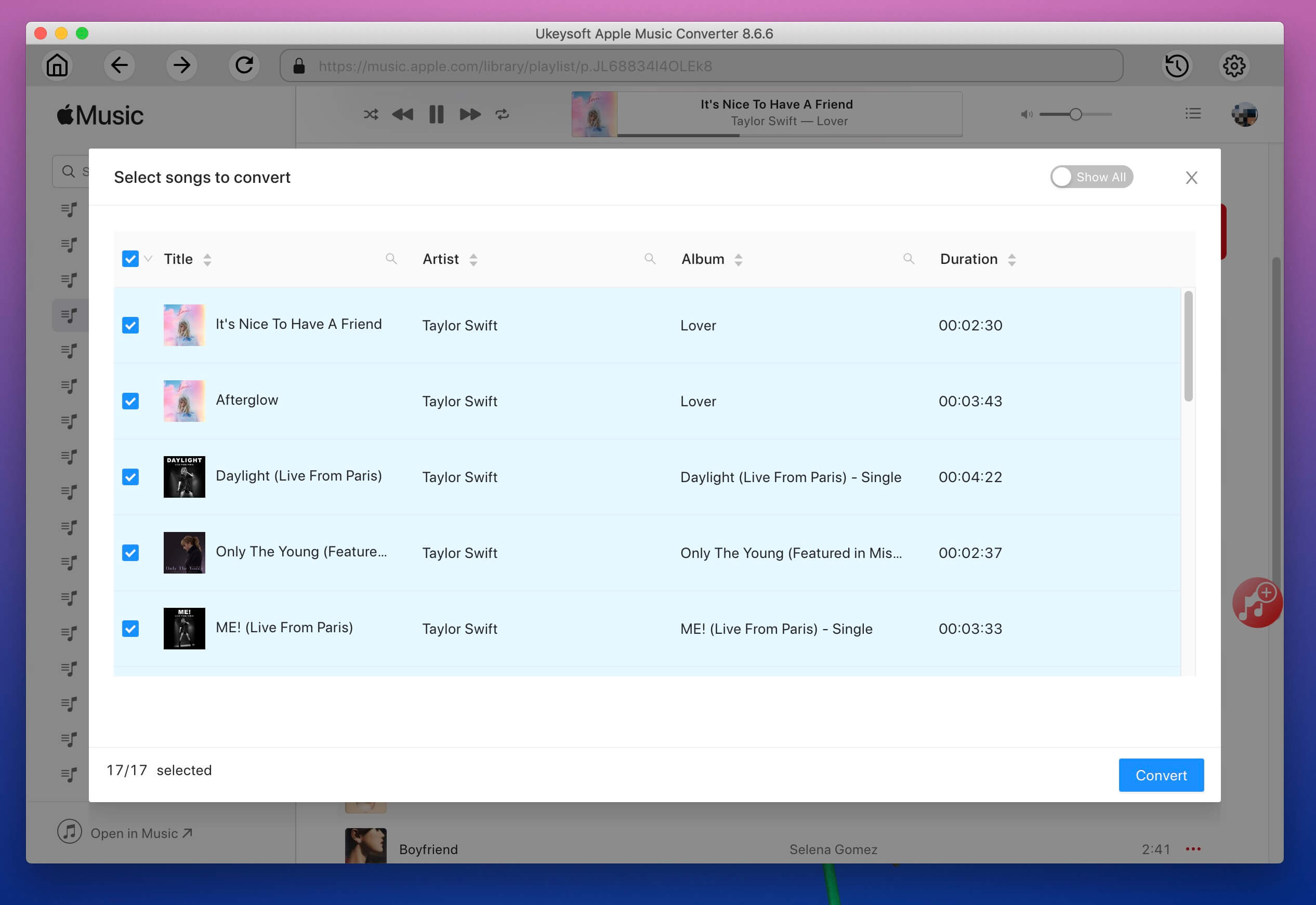Click the history/recent activity icon
The image size is (1316, 905).
click(x=1178, y=66)
